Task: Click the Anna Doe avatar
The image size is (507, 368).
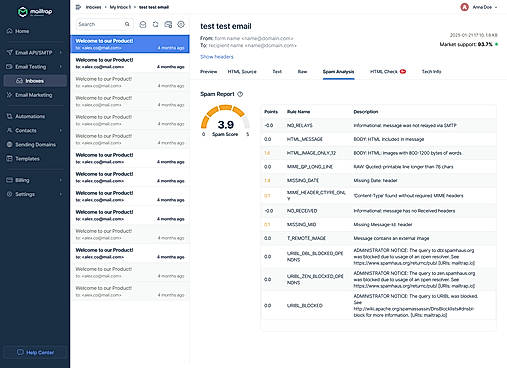Action: point(464,7)
